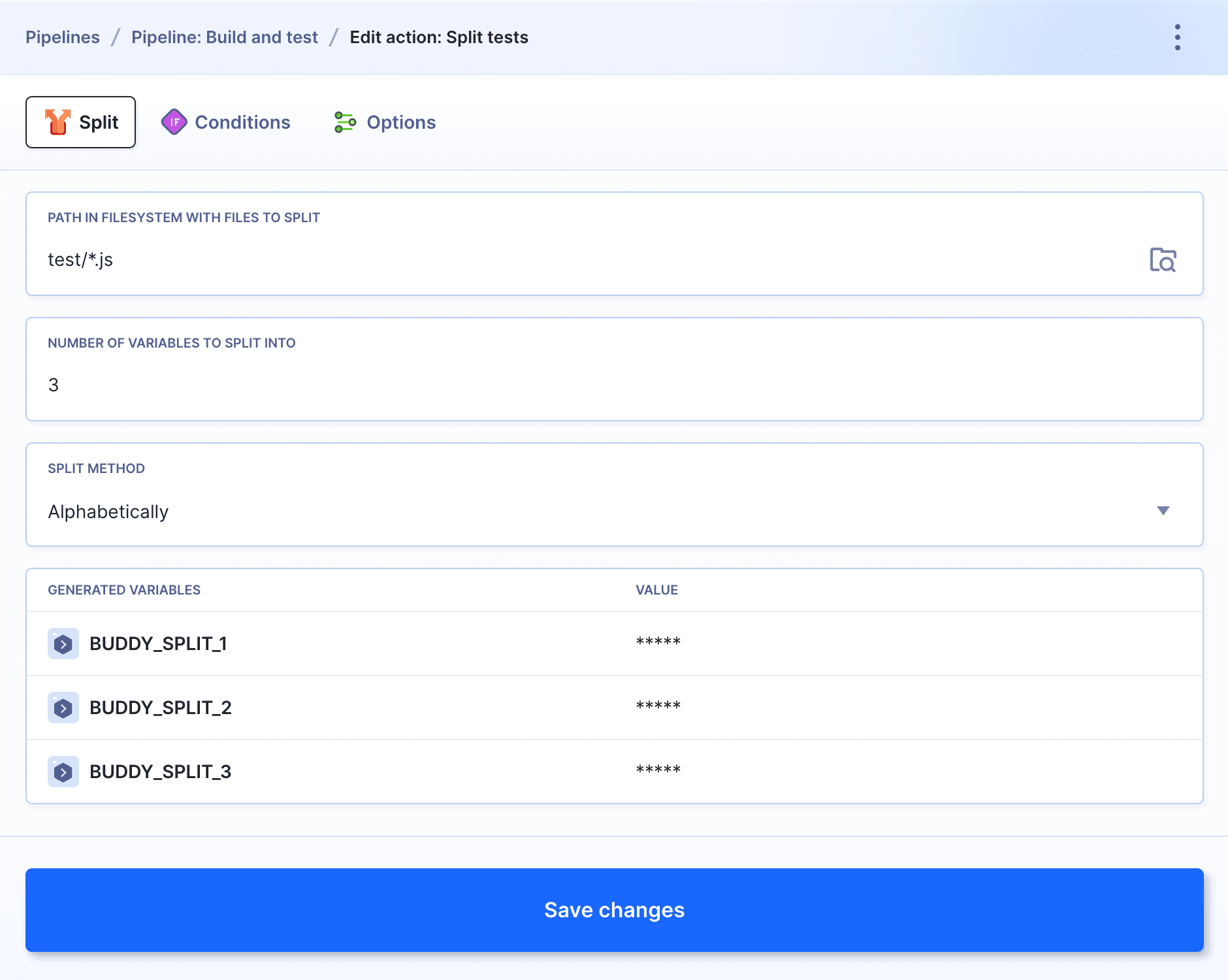Click the BUDDY_SPLIT_1 hexagon variable icon
The height and width of the screenshot is (980, 1228).
pyautogui.click(x=63, y=643)
